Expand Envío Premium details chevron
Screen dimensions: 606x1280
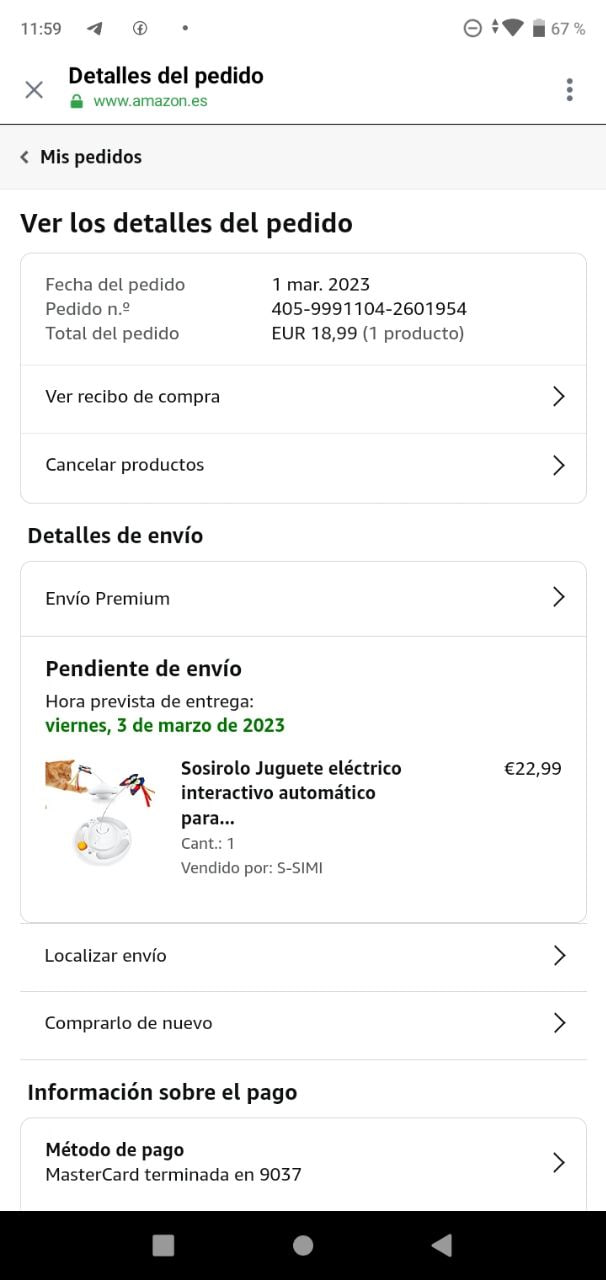(x=559, y=598)
